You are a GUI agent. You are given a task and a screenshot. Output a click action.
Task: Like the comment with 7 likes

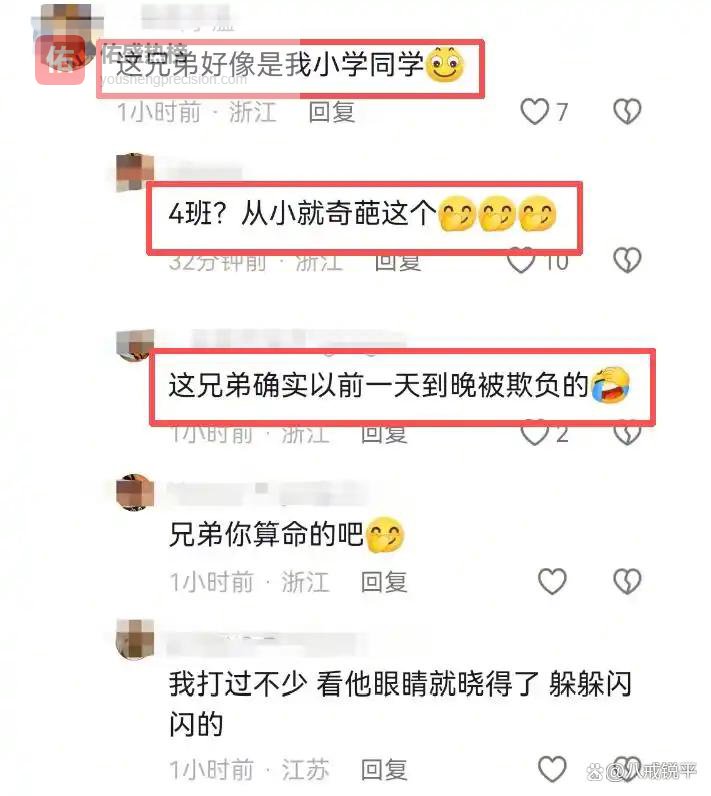click(x=535, y=111)
